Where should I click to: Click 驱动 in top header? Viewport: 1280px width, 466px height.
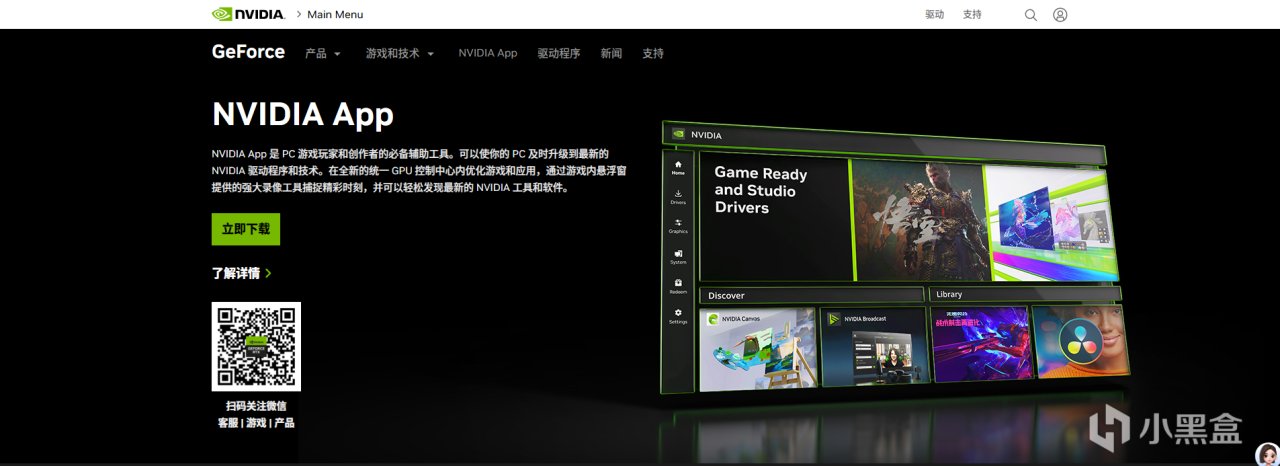[934, 15]
